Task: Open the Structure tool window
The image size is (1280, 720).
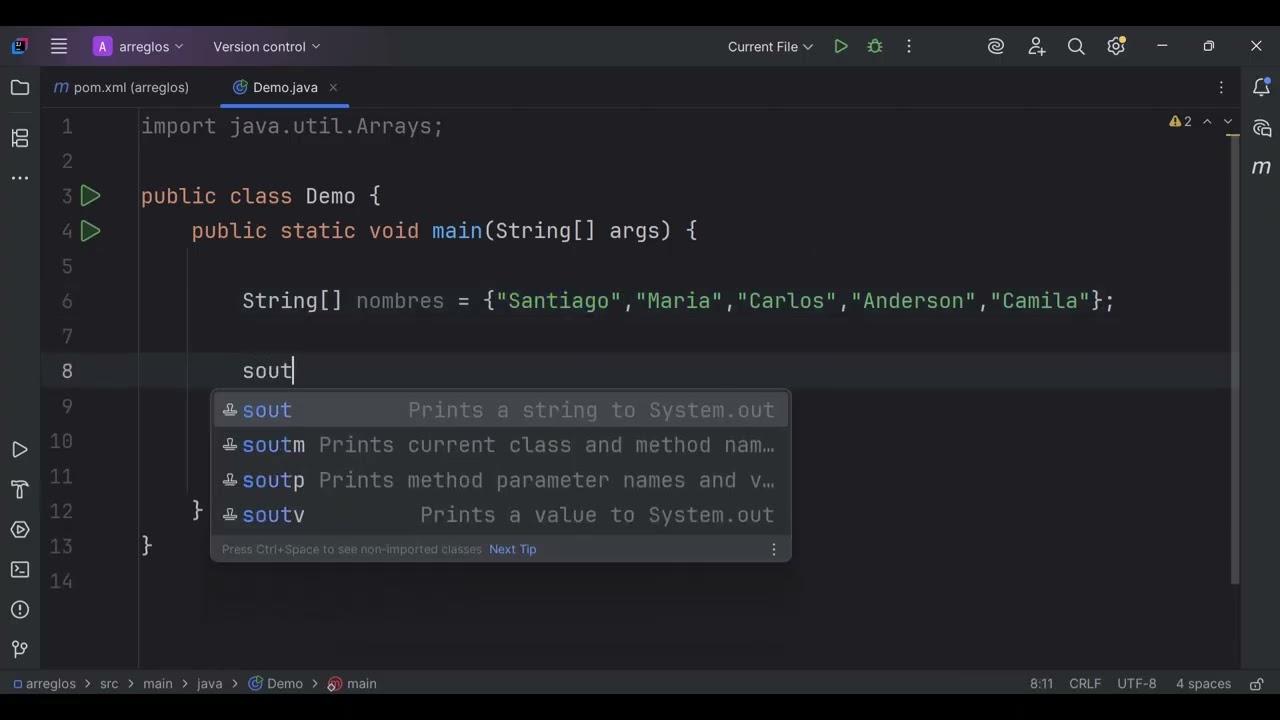Action: [x=20, y=138]
